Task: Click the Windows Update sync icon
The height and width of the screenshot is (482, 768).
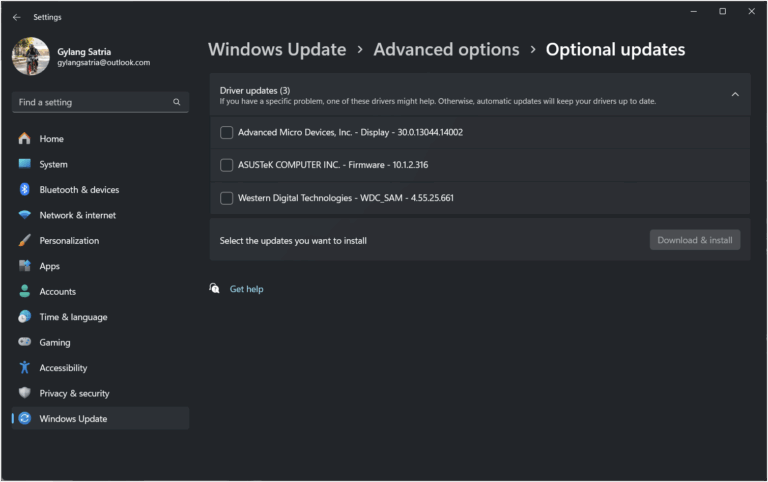Action: pos(24,418)
